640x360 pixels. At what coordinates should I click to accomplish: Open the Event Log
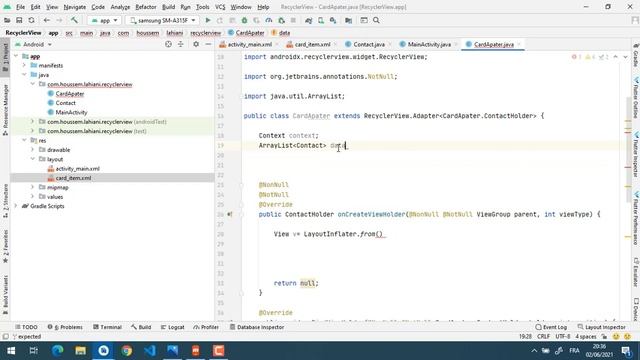coord(551,327)
